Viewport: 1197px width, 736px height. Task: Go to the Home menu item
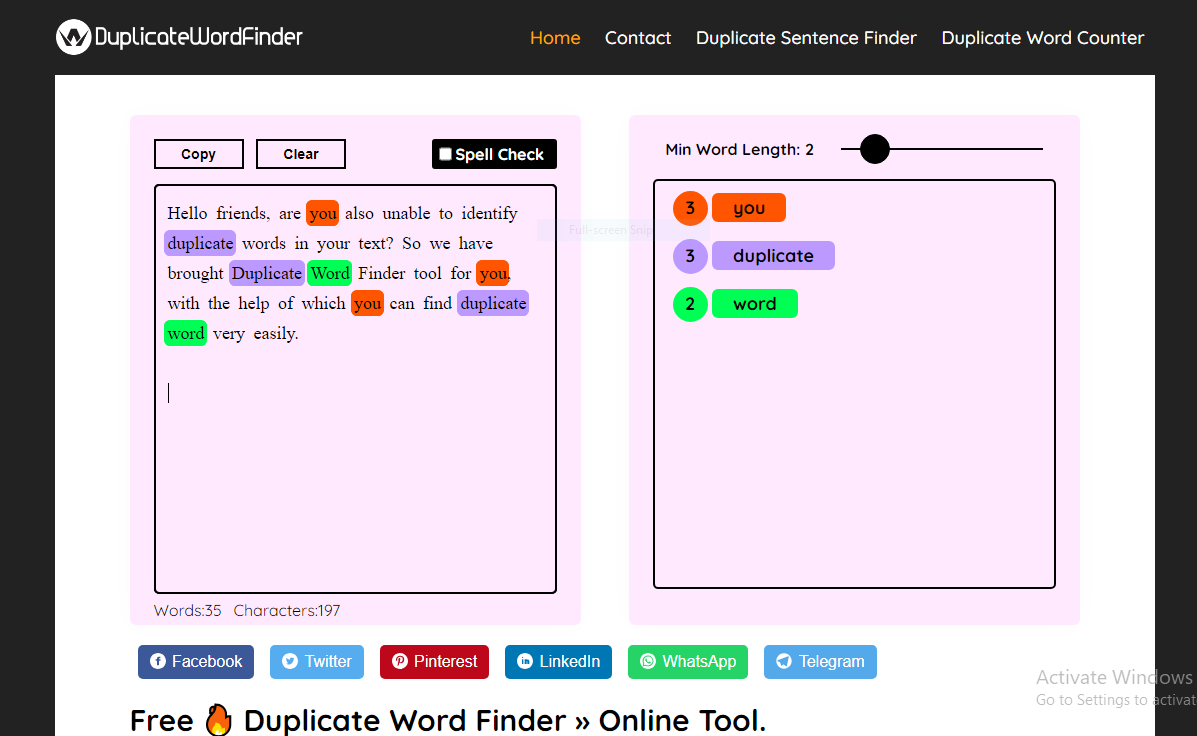pos(555,38)
